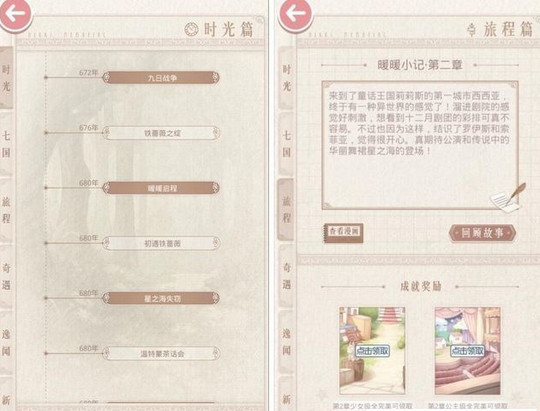540x411 pixels.
Task: Click the quill and paper note icon
Action: click(x=508, y=198)
